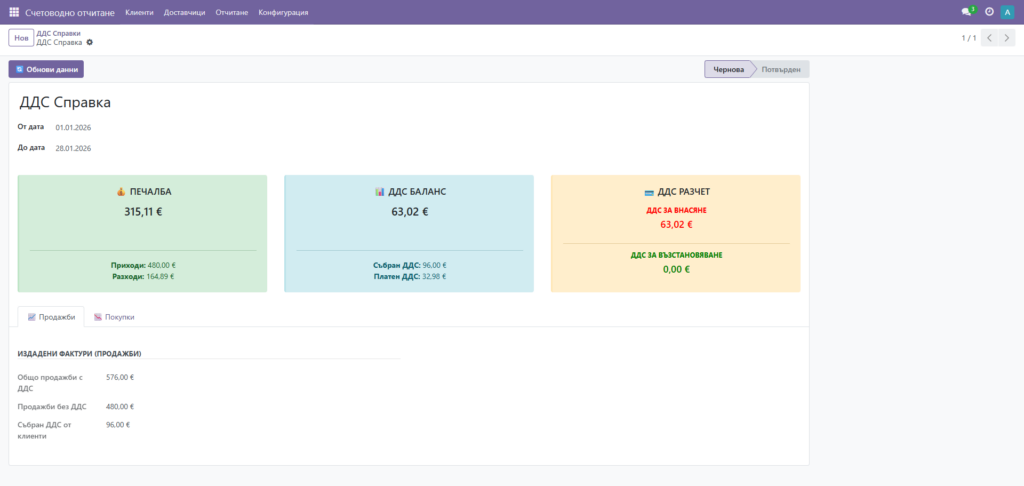Screen dimensions: 1024x486
Task: Click the refresh icon in Обнови данни
Action: point(19,69)
